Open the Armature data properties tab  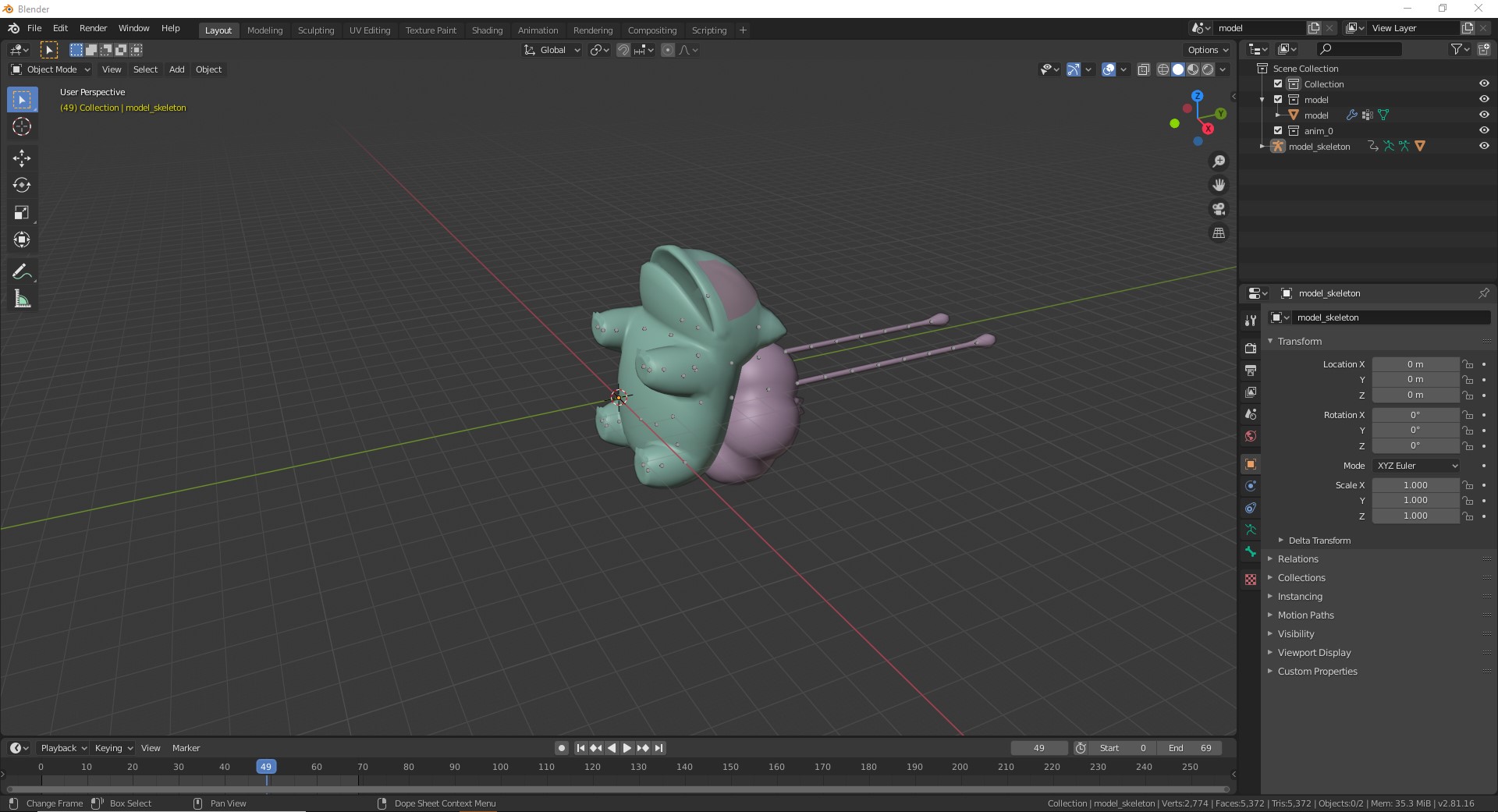coord(1251,530)
